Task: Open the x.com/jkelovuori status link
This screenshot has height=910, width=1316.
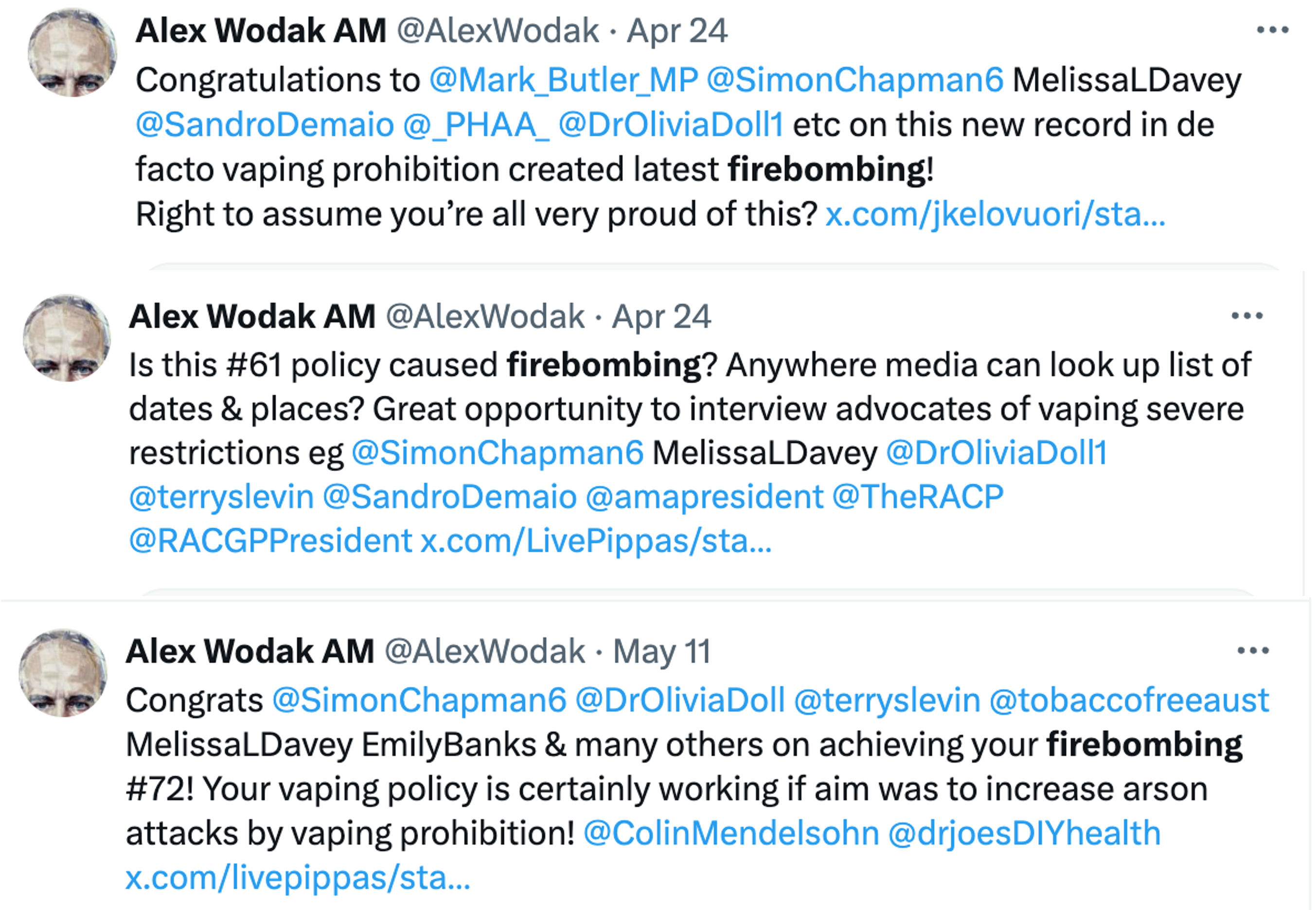Action: [x=995, y=214]
